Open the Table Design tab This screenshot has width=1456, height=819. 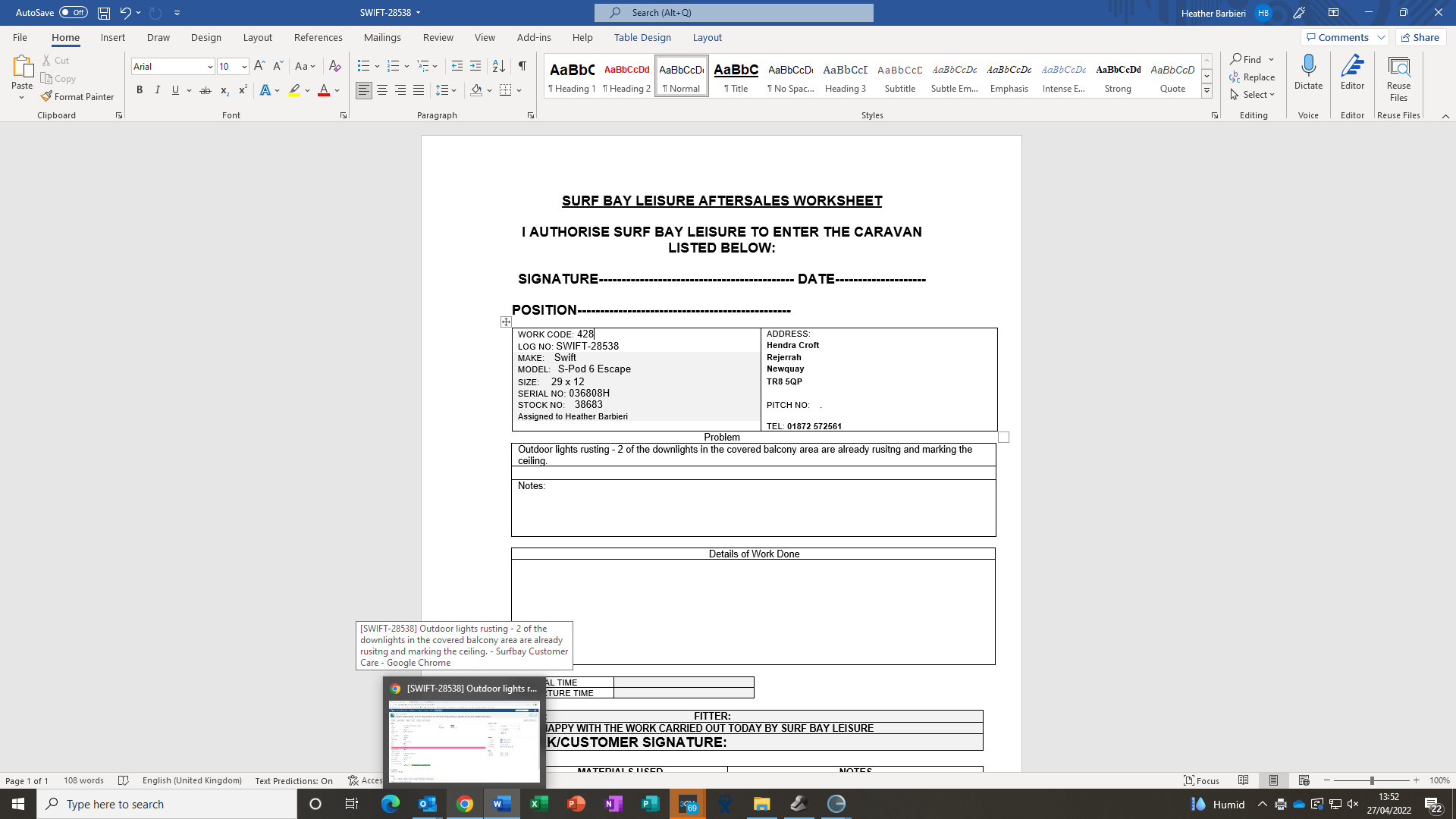coord(642,37)
